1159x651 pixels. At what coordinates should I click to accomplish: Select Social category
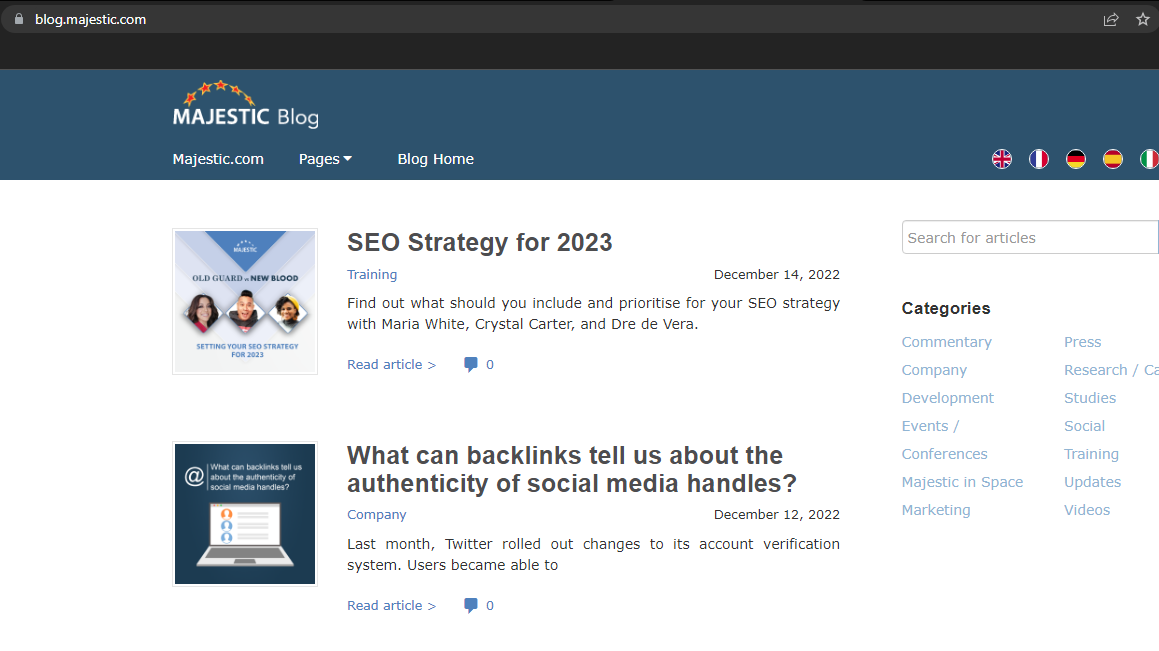click(1084, 426)
